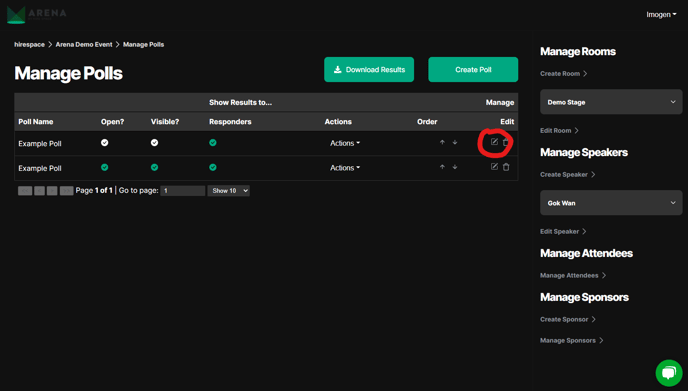The image size is (688, 391).
Task: Toggle the white Visible? check in the first poll row
Action: [154, 143]
